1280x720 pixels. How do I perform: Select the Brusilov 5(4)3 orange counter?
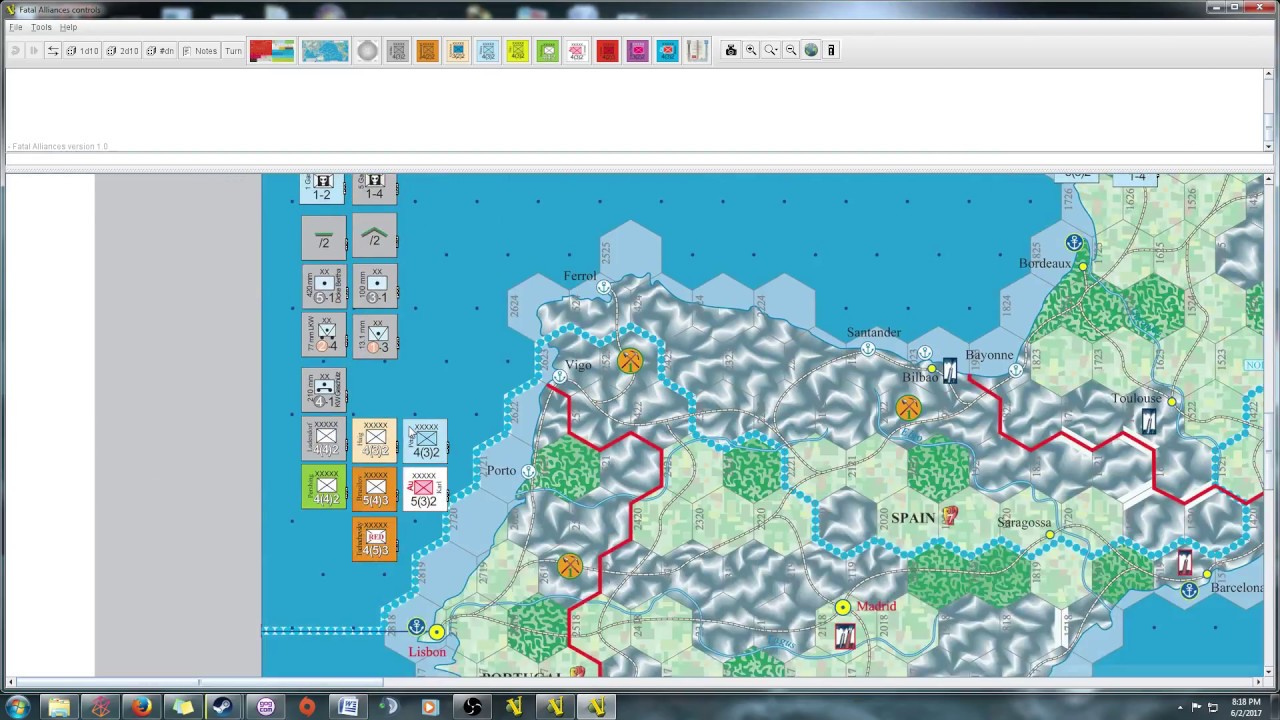tap(374, 488)
